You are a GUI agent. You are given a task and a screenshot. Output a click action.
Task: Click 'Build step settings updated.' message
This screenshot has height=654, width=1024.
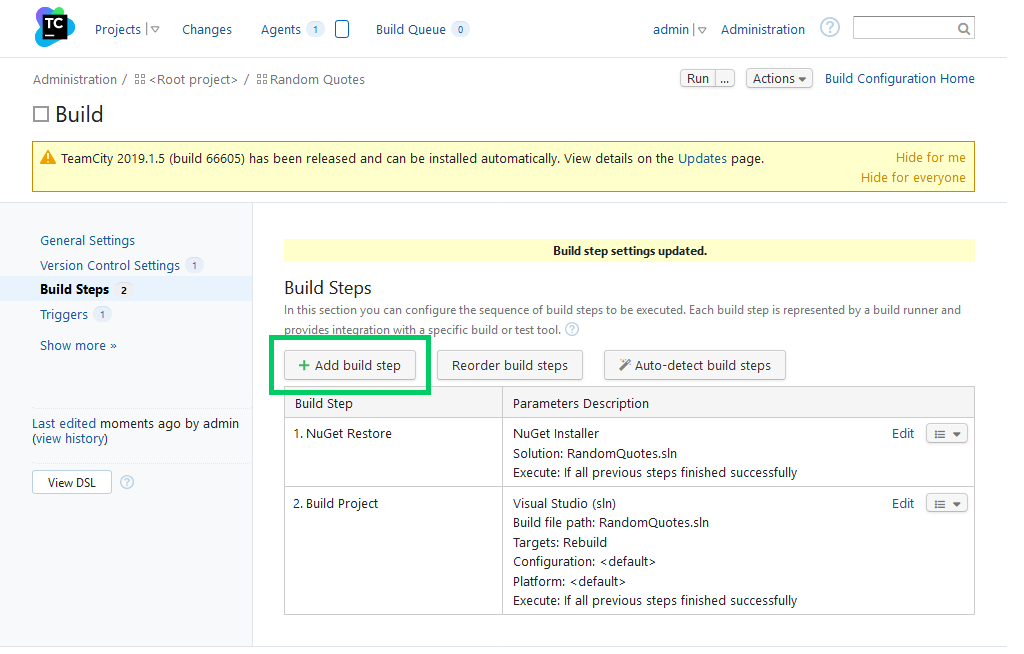coord(630,251)
